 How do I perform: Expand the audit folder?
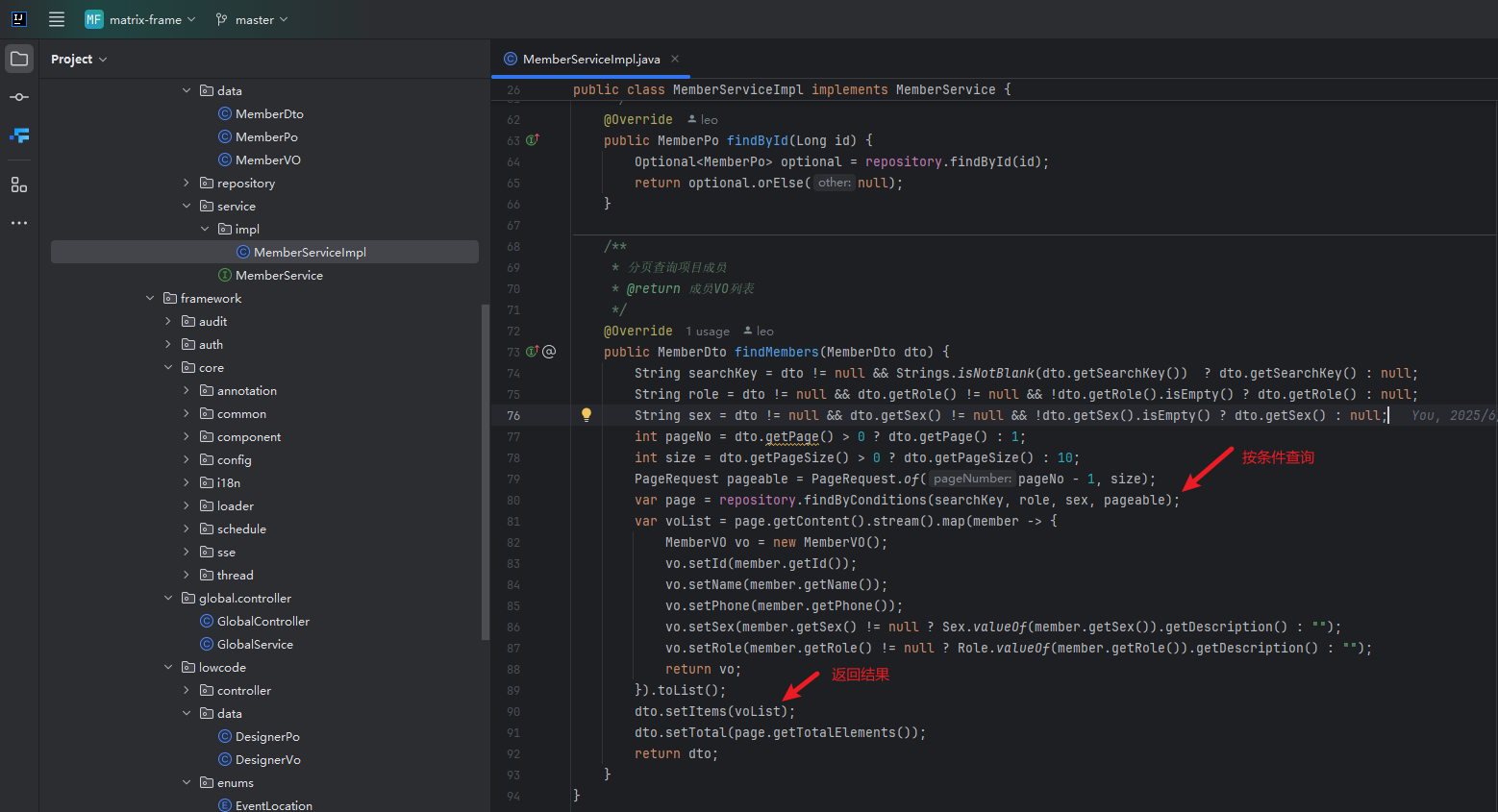tap(168, 322)
